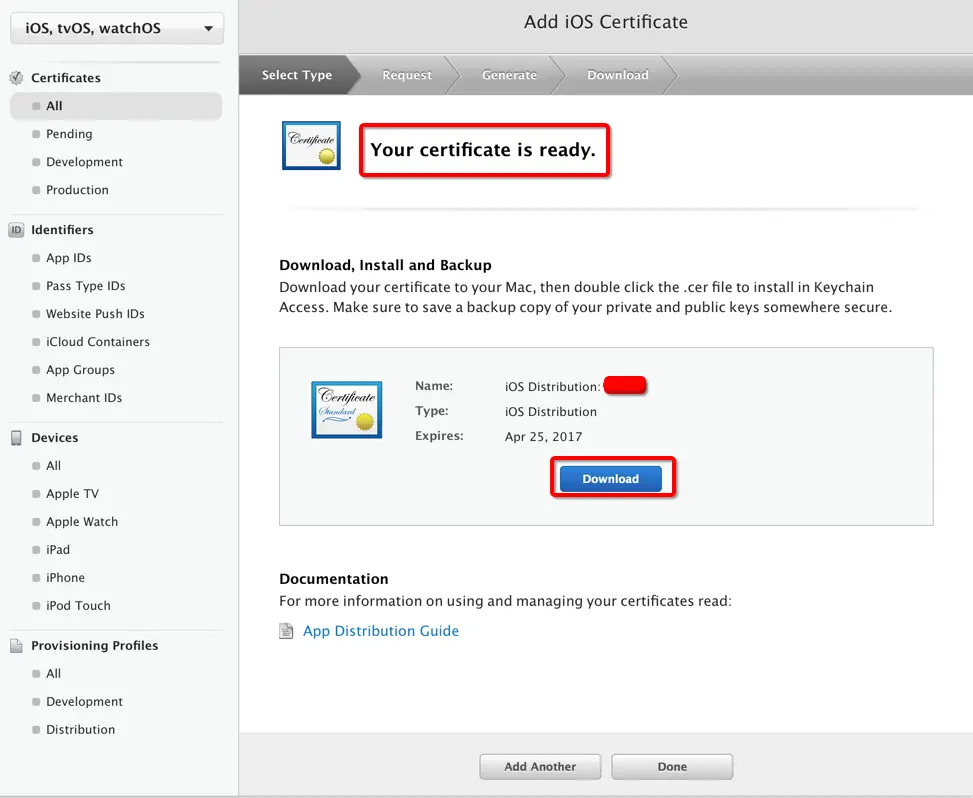Click the Certificates section header
This screenshot has height=798, width=973.
(x=66, y=78)
